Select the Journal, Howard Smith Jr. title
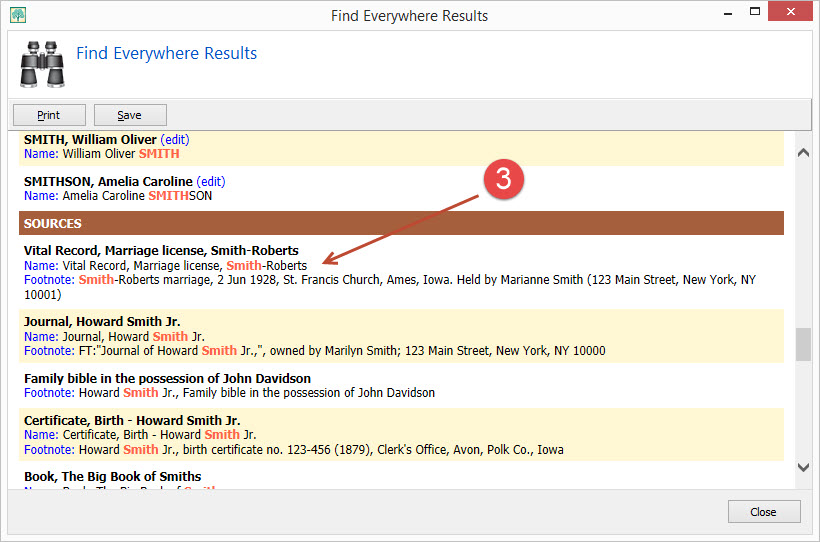This screenshot has height=542, width=820. click(x=102, y=321)
